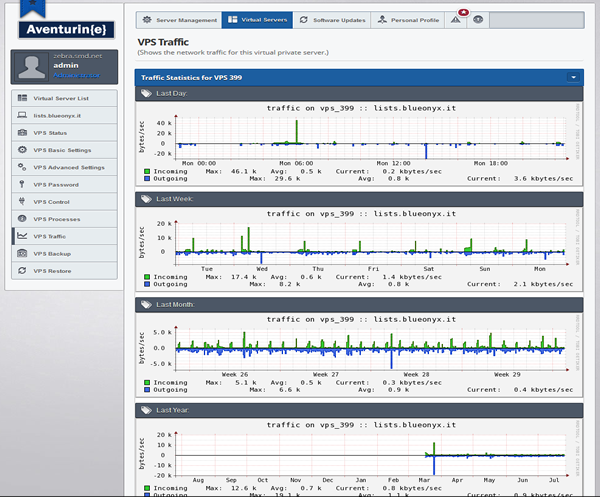Viewport: 600px width, 497px height.
Task: Click the VPS Traffic page heading
Action: [163, 42]
